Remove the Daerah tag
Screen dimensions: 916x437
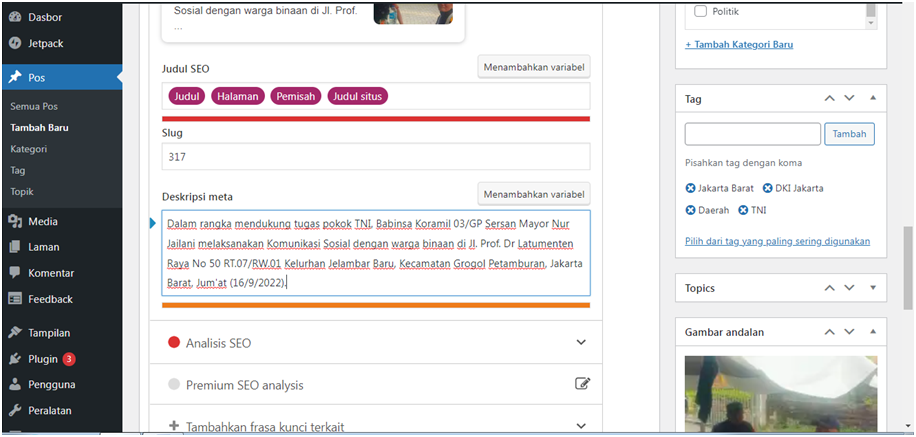[x=690, y=210]
